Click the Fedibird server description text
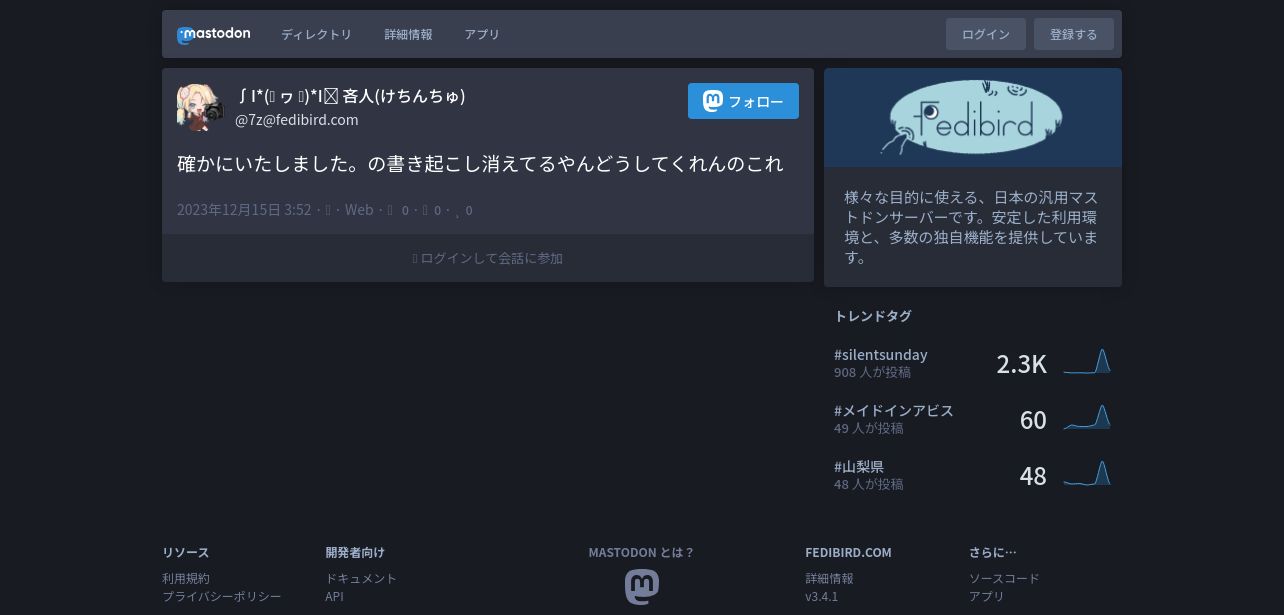 pos(971,227)
